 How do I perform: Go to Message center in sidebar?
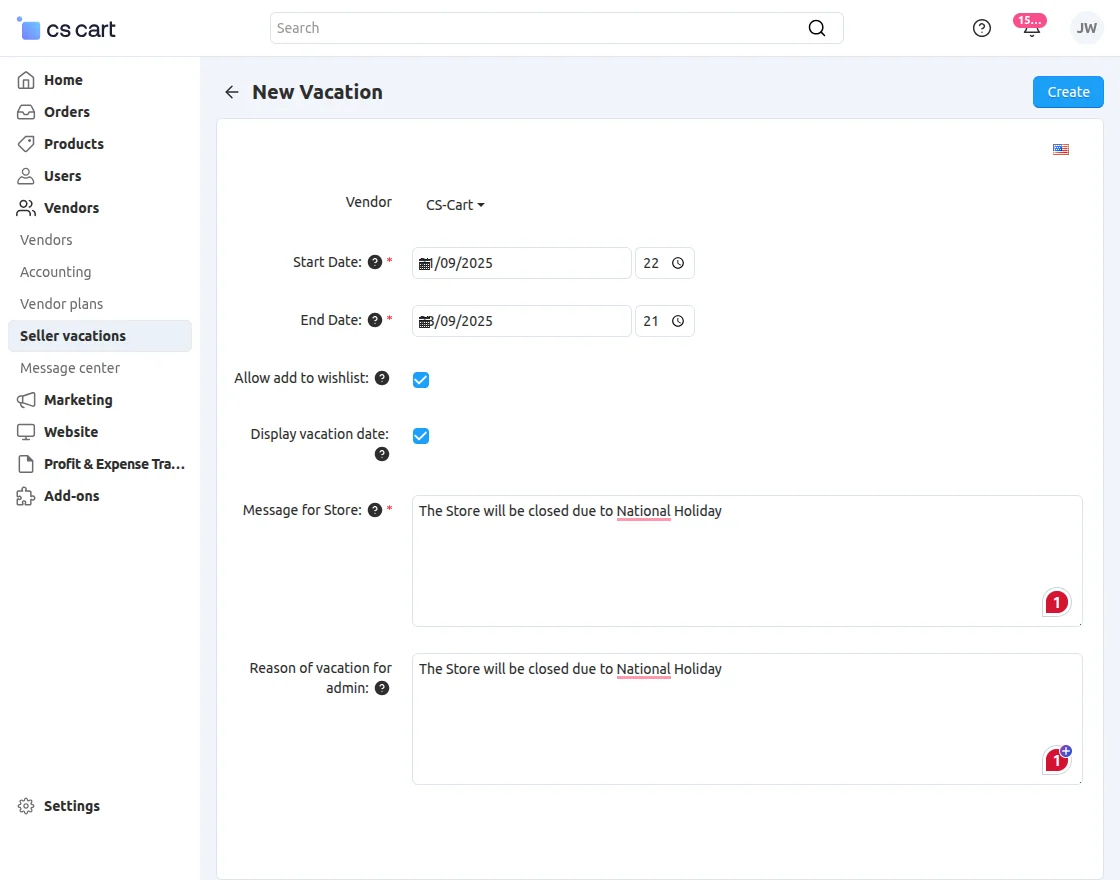click(70, 368)
